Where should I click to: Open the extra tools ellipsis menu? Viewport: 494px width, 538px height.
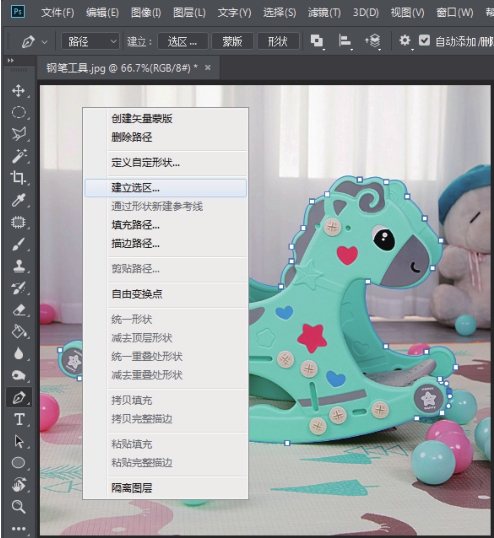19,529
